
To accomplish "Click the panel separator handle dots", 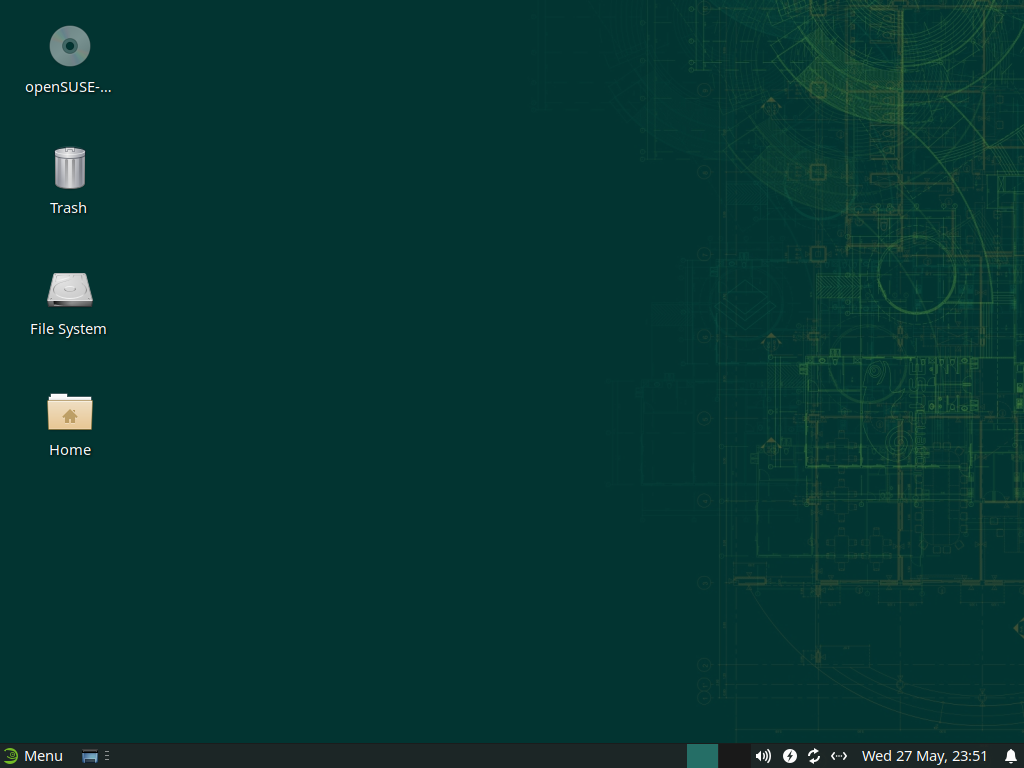I will click(107, 756).
